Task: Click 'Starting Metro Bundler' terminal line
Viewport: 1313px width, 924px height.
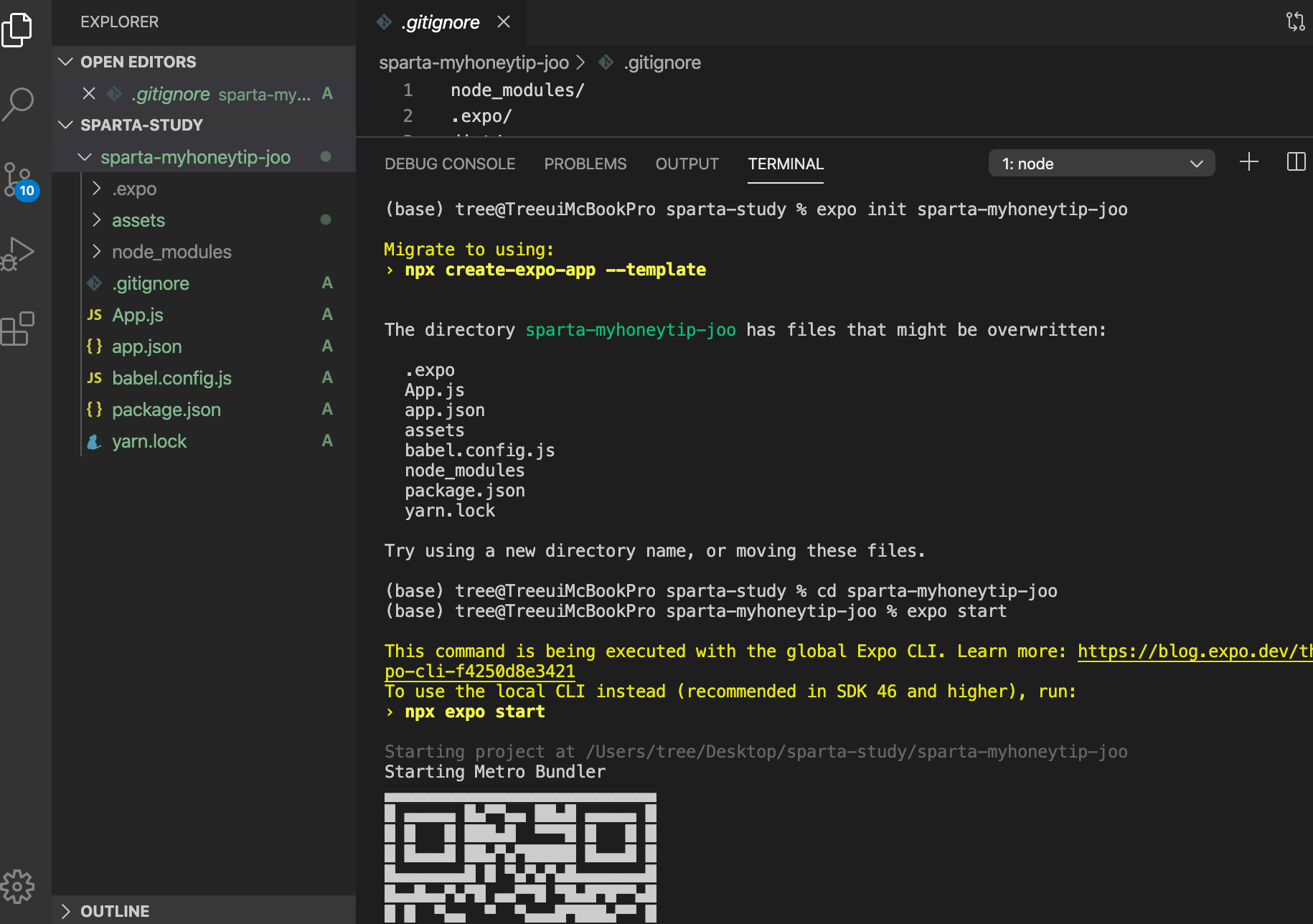Action: pyautogui.click(x=495, y=772)
